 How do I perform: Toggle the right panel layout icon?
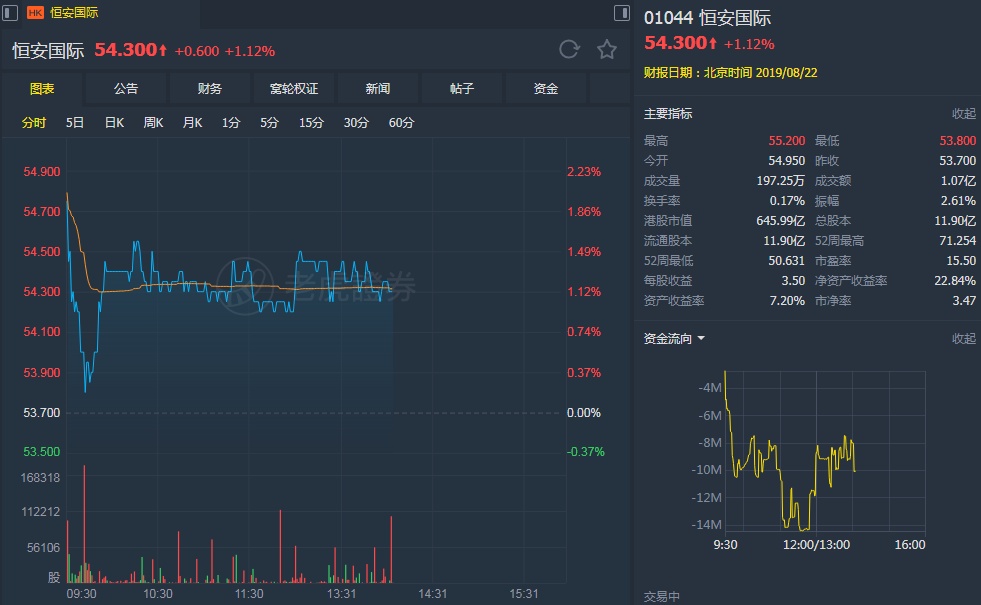click(x=621, y=13)
